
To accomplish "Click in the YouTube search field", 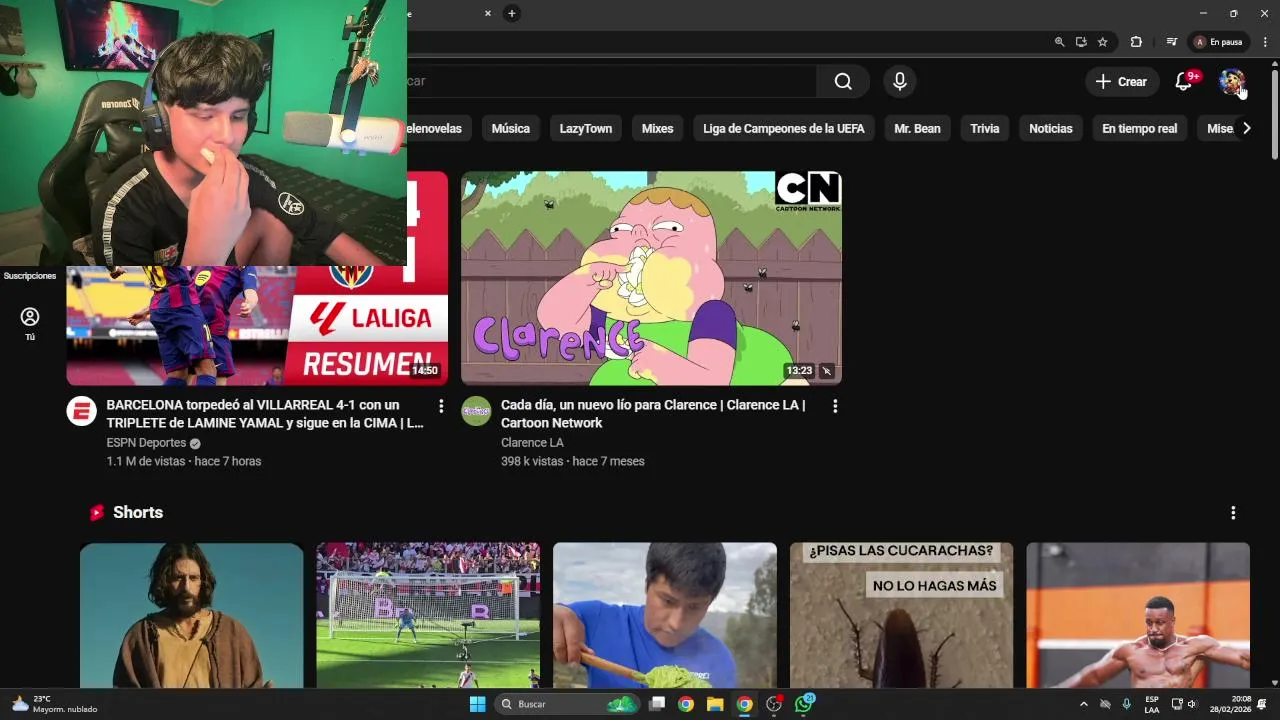I will pos(610,81).
